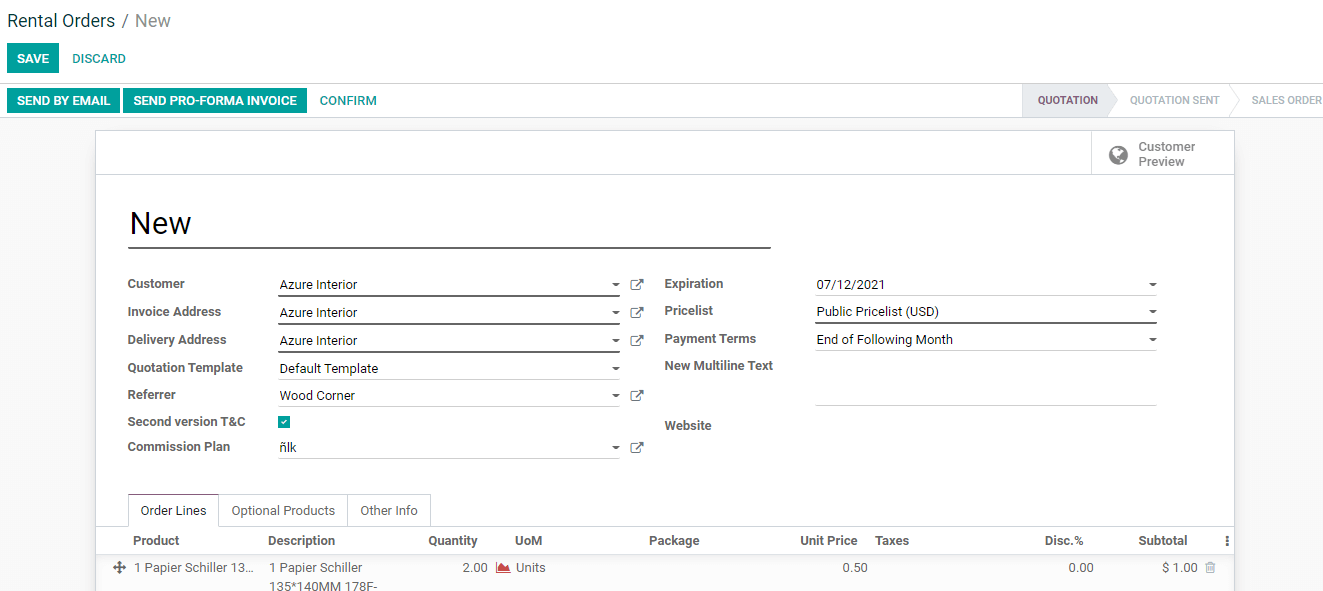Click the subtotal value $ 1.00
Viewport: 1323px width, 591px height.
[1179, 568]
